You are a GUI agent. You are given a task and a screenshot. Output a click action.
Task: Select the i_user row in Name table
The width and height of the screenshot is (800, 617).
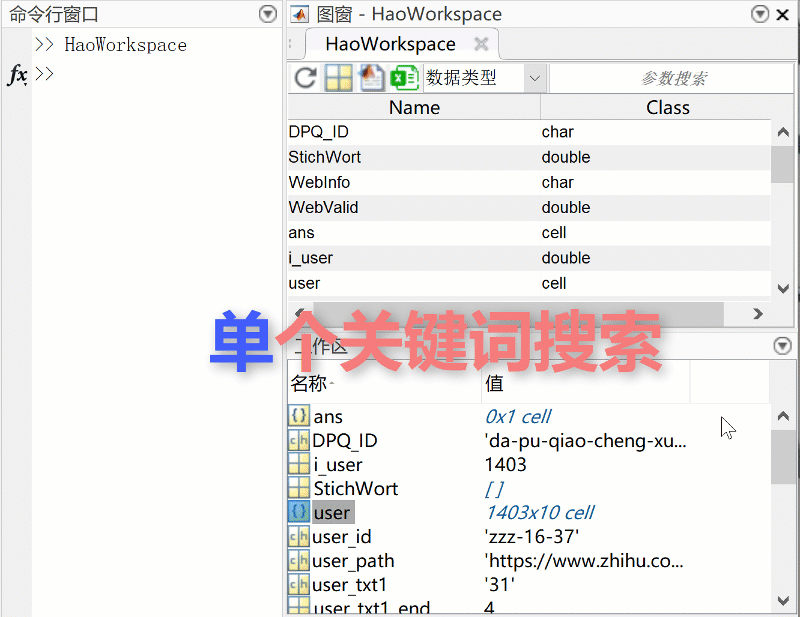click(529, 258)
